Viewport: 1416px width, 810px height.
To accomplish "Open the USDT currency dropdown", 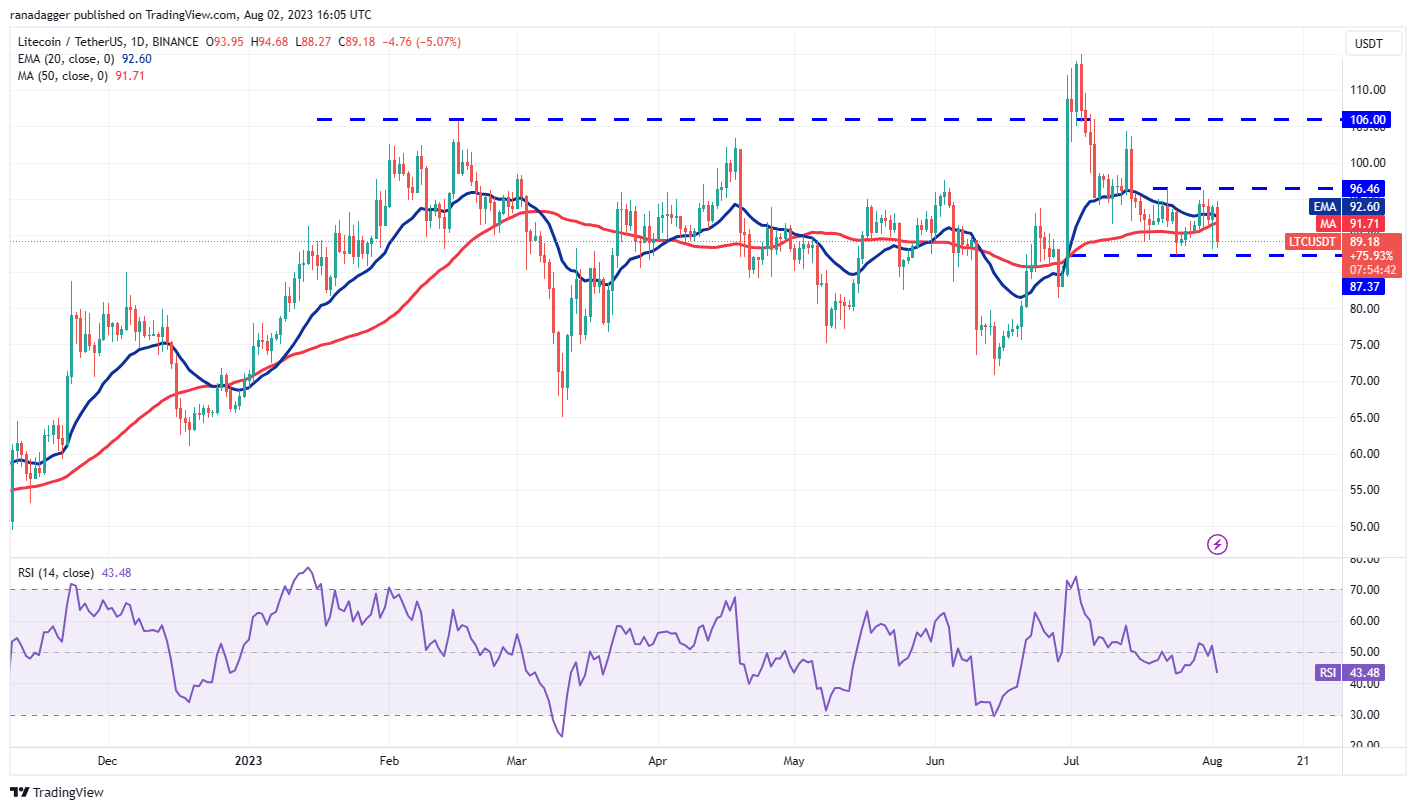I will [1371, 43].
